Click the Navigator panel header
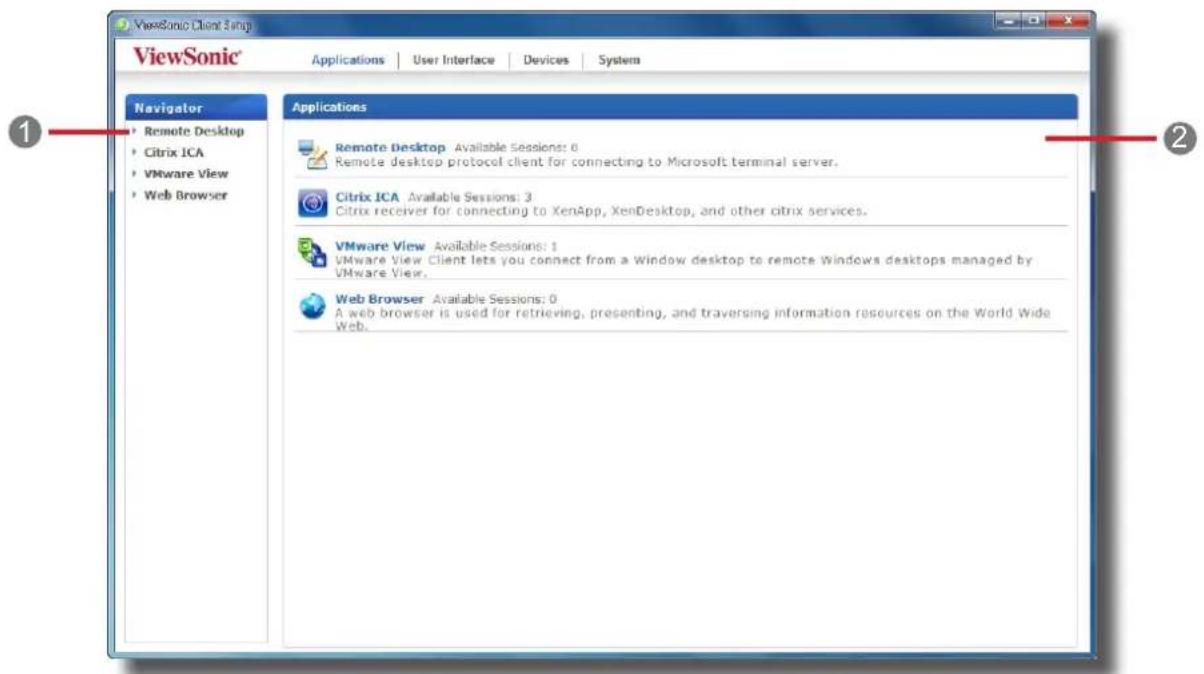This screenshot has width=1204, height=674. 196,107
